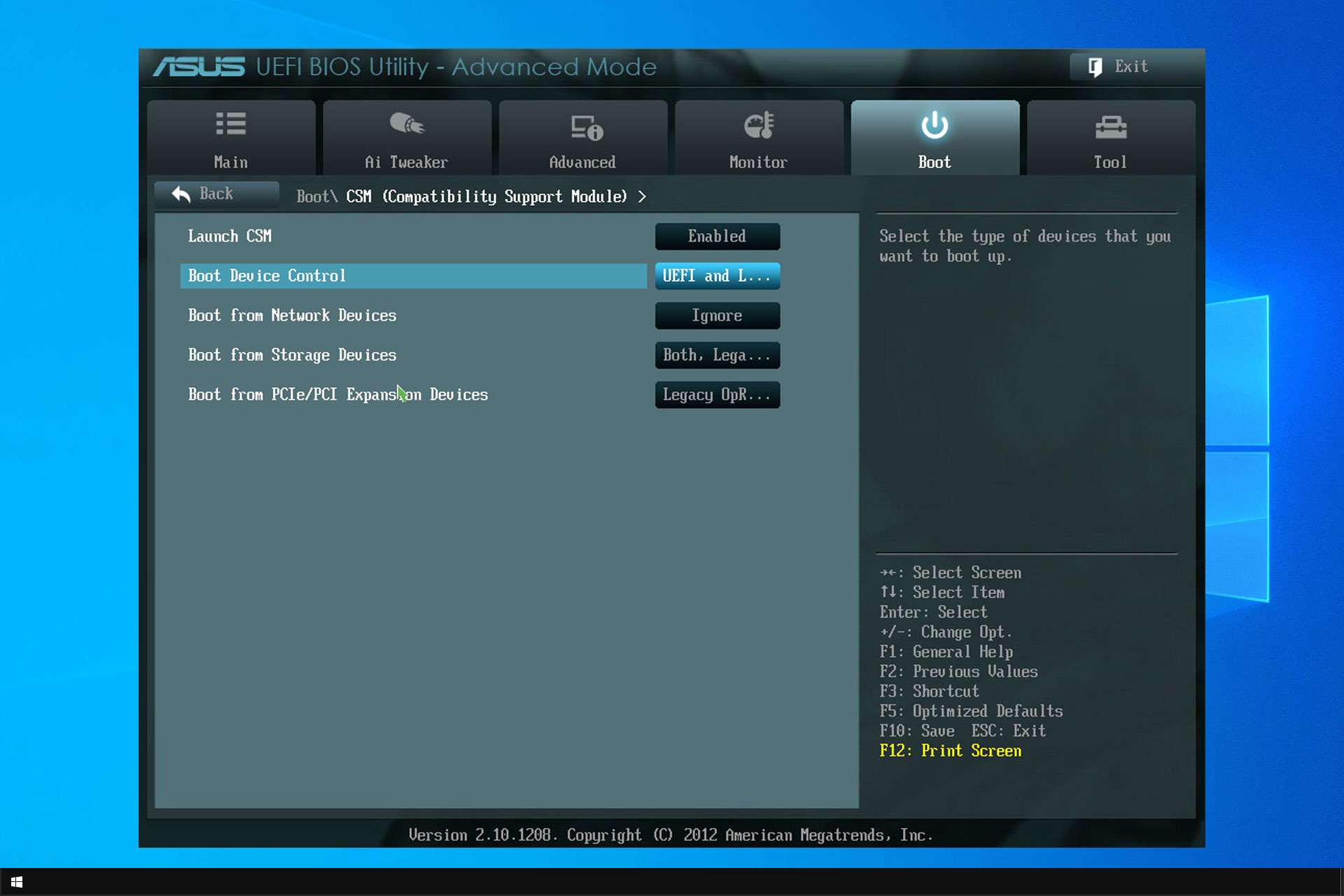Click the Boot power icon
This screenshot has width=1344, height=896.
coord(934,125)
